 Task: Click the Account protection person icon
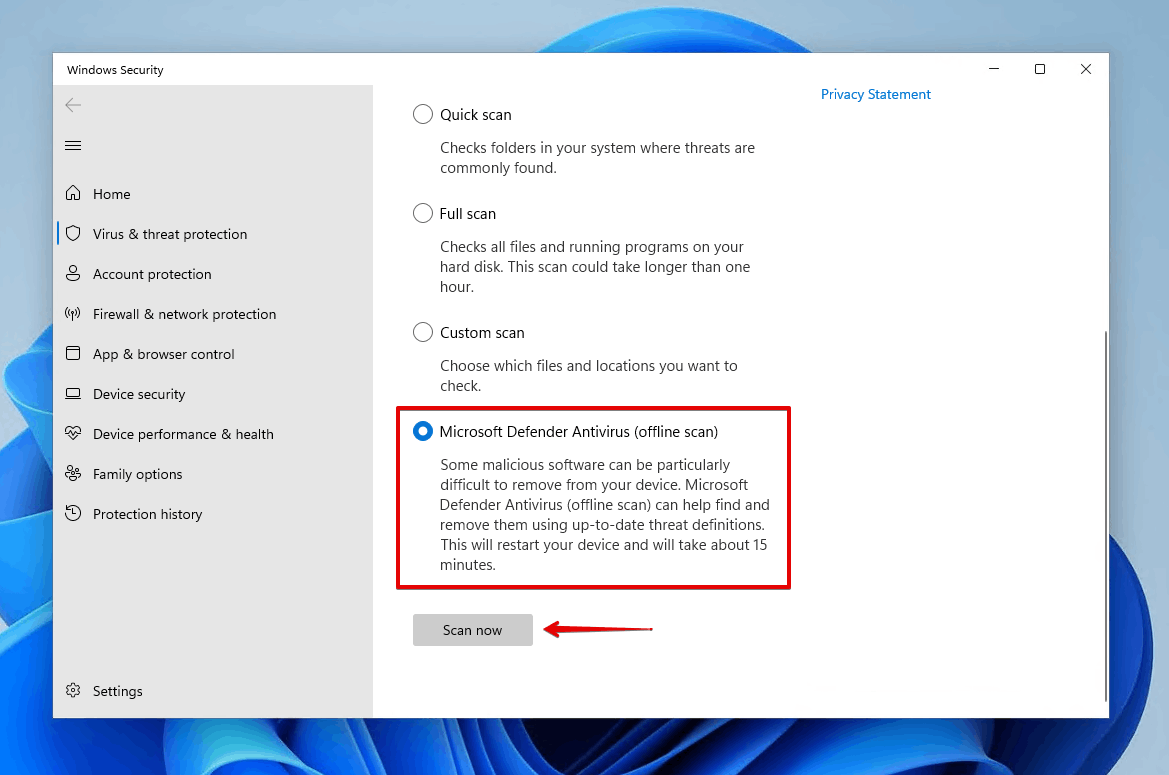(x=73, y=273)
